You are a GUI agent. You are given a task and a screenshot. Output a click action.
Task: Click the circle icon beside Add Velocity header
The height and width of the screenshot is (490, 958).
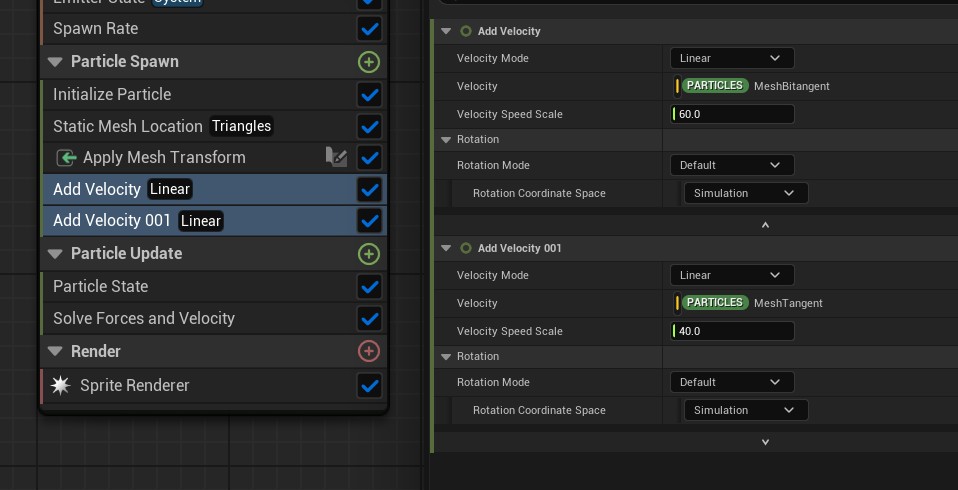[x=465, y=31]
